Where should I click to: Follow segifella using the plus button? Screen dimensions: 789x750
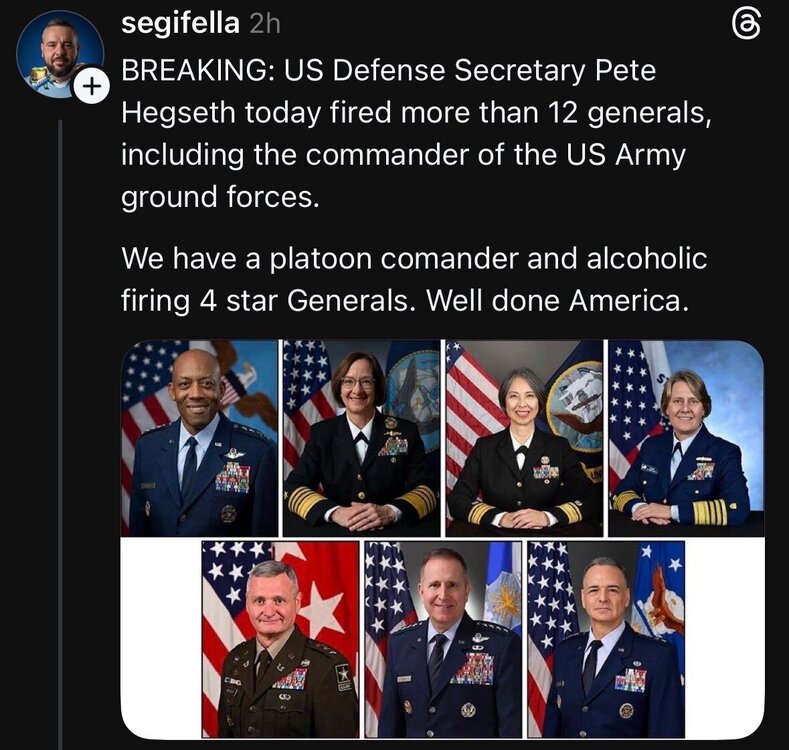pyautogui.click(x=91, y=87)
